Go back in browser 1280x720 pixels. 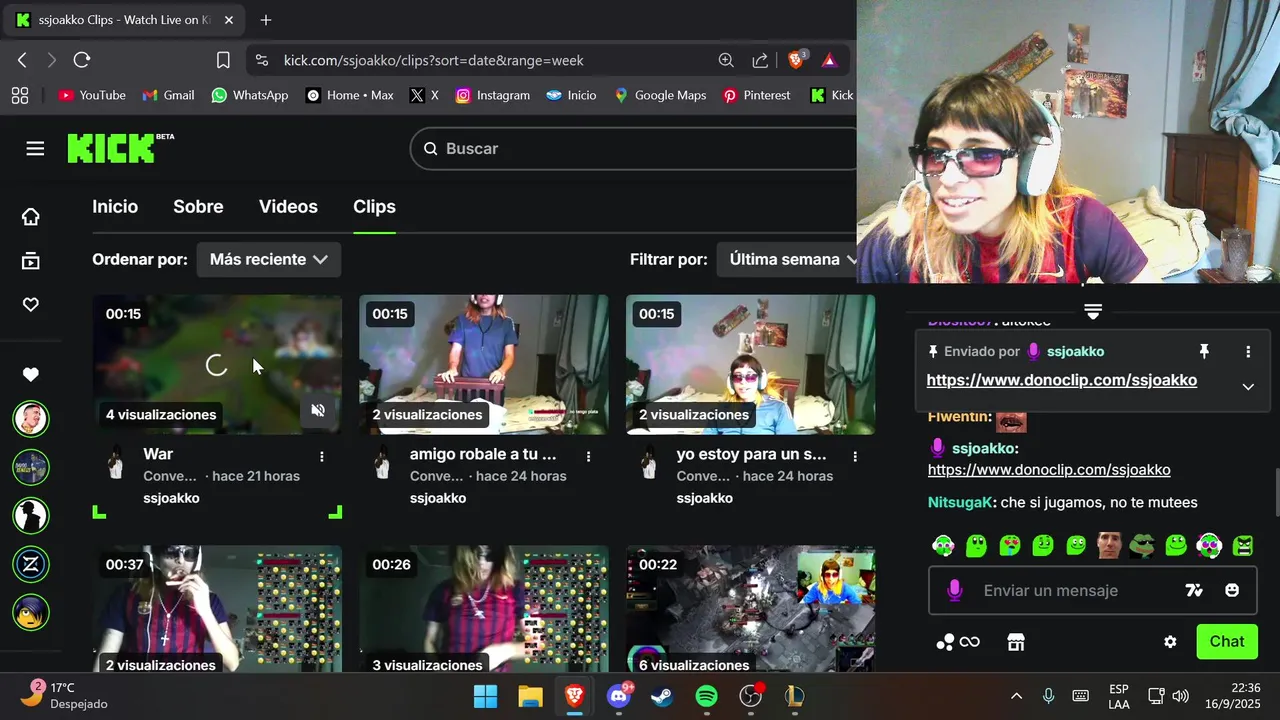[x=22, y=60]
